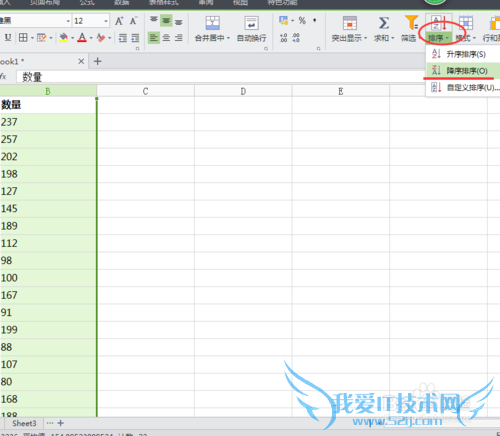Click the 合并居中 merge and center icon
The width and height of the screenshot is (500, 436).
[212, 23]
